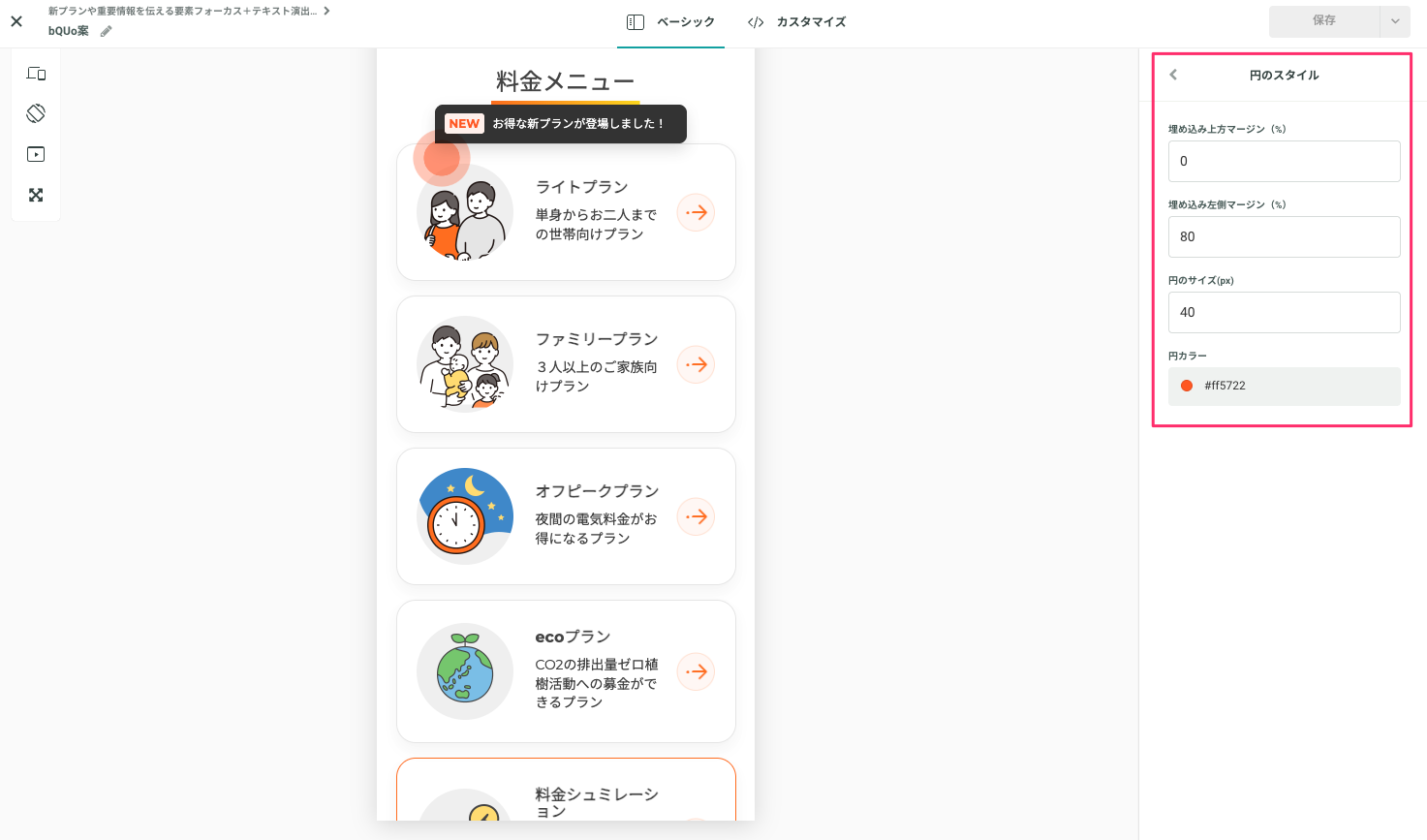Edit the bQUo案 name with pencil icon
This screenshot has width=1427, height=840.
point(107,31)
